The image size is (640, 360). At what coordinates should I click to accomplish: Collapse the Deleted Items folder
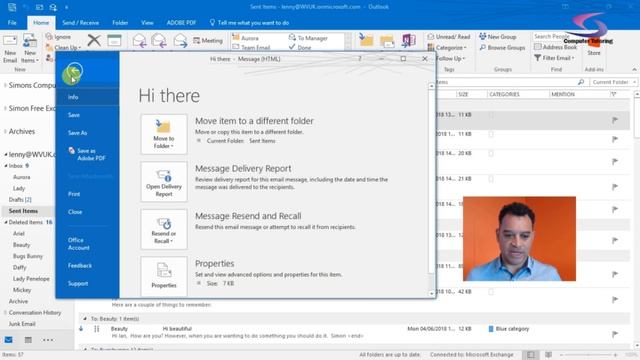click(x=6, y=222)
